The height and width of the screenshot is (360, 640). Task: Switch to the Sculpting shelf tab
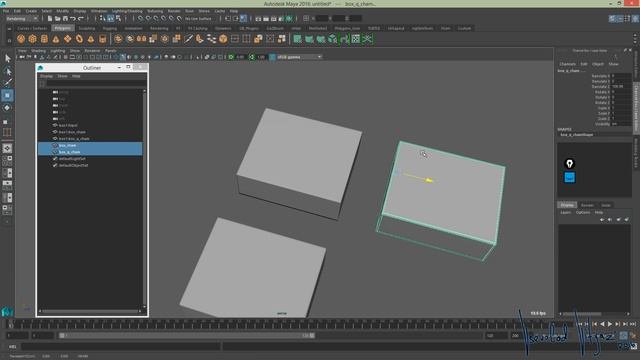point(87,28)
